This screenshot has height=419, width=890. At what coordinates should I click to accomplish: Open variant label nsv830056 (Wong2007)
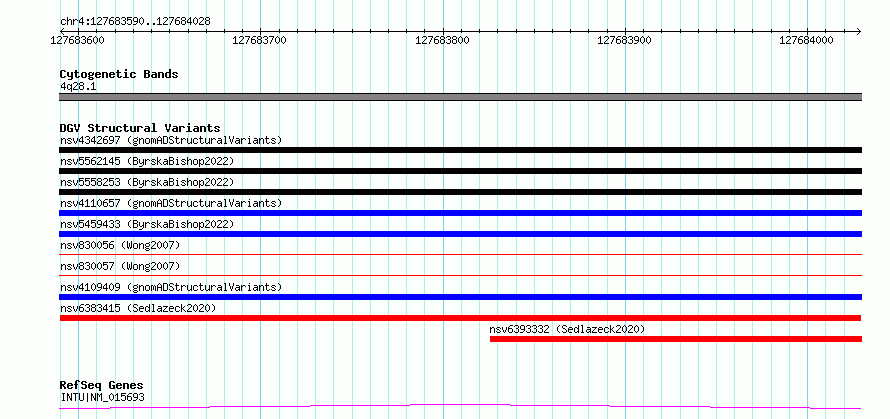pos(120,245)
